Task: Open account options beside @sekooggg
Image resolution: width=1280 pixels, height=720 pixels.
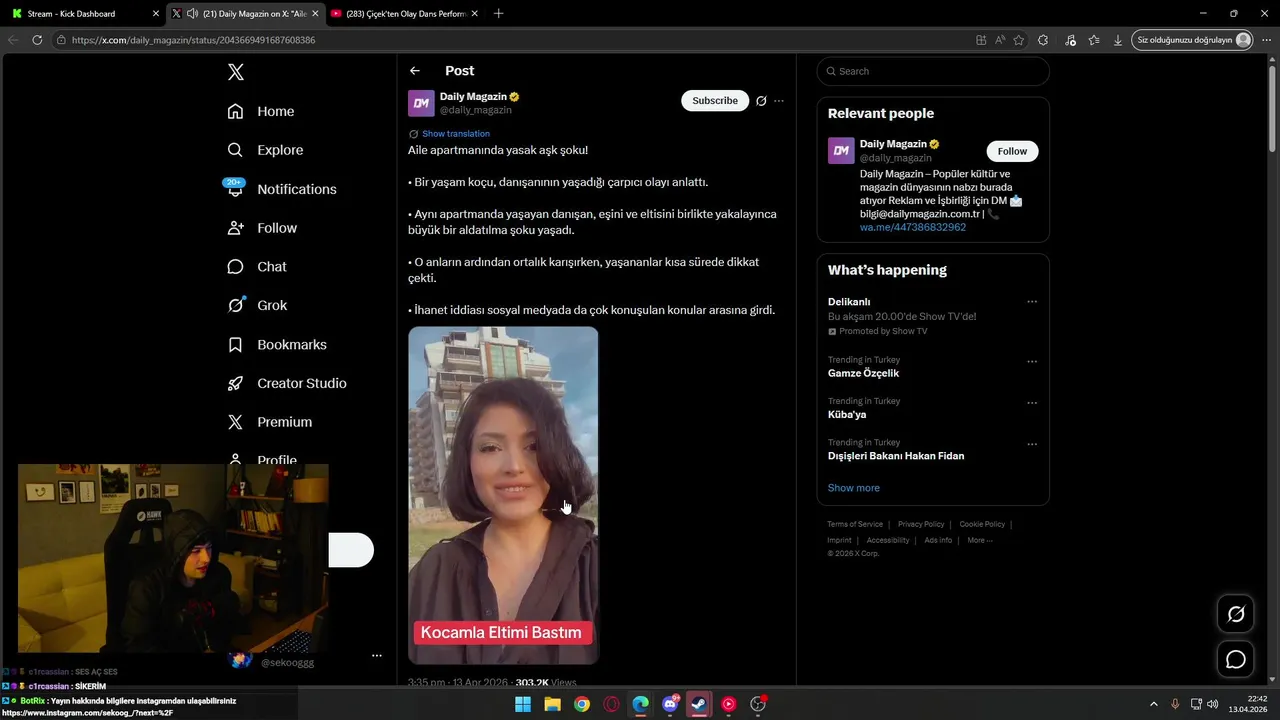Action: coord(376,656)
